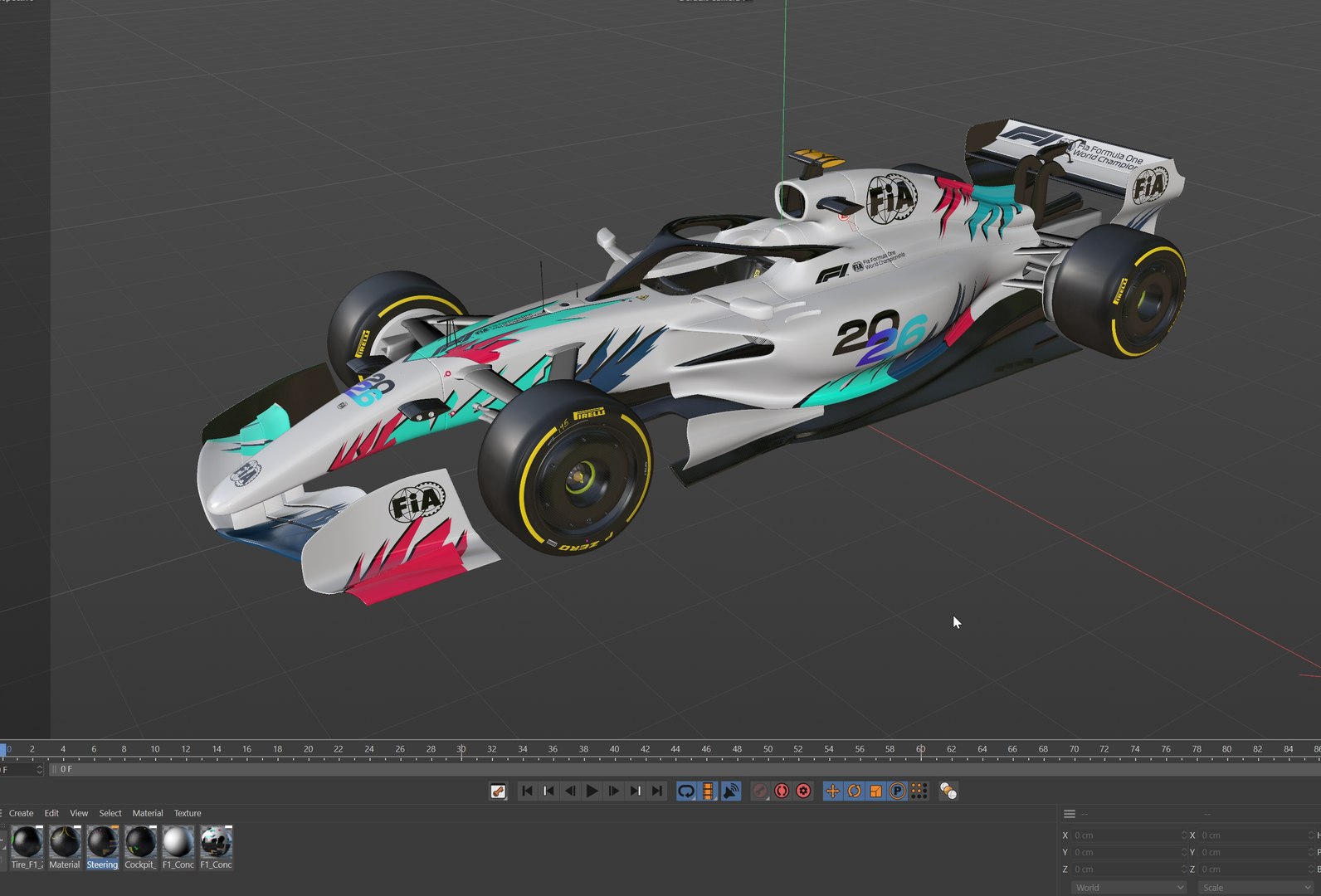Click the blue playhead at frame 0
The height and width of the screenshot is (896, 1321).
coord(3,750)
